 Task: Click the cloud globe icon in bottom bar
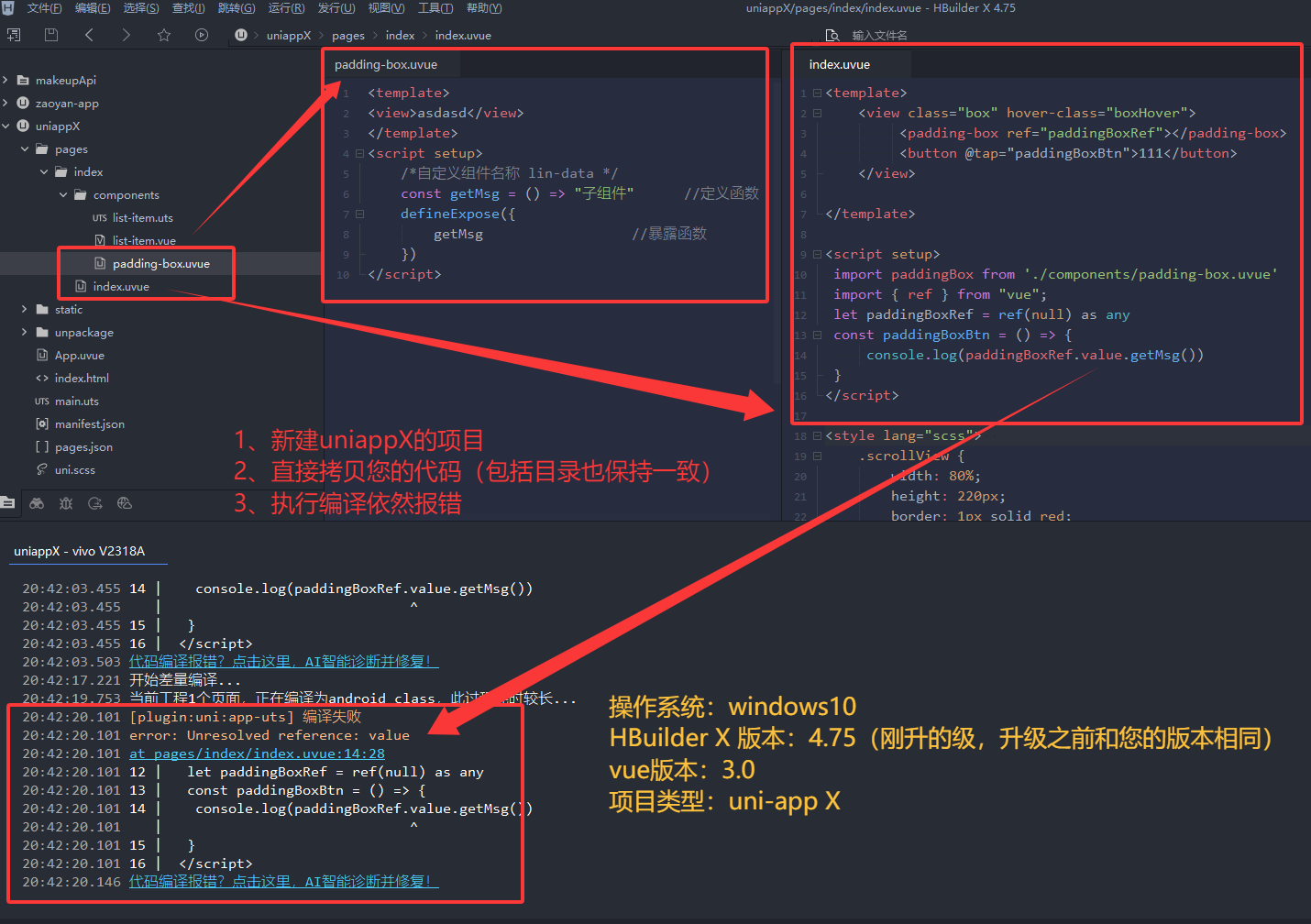click(125, 503)
